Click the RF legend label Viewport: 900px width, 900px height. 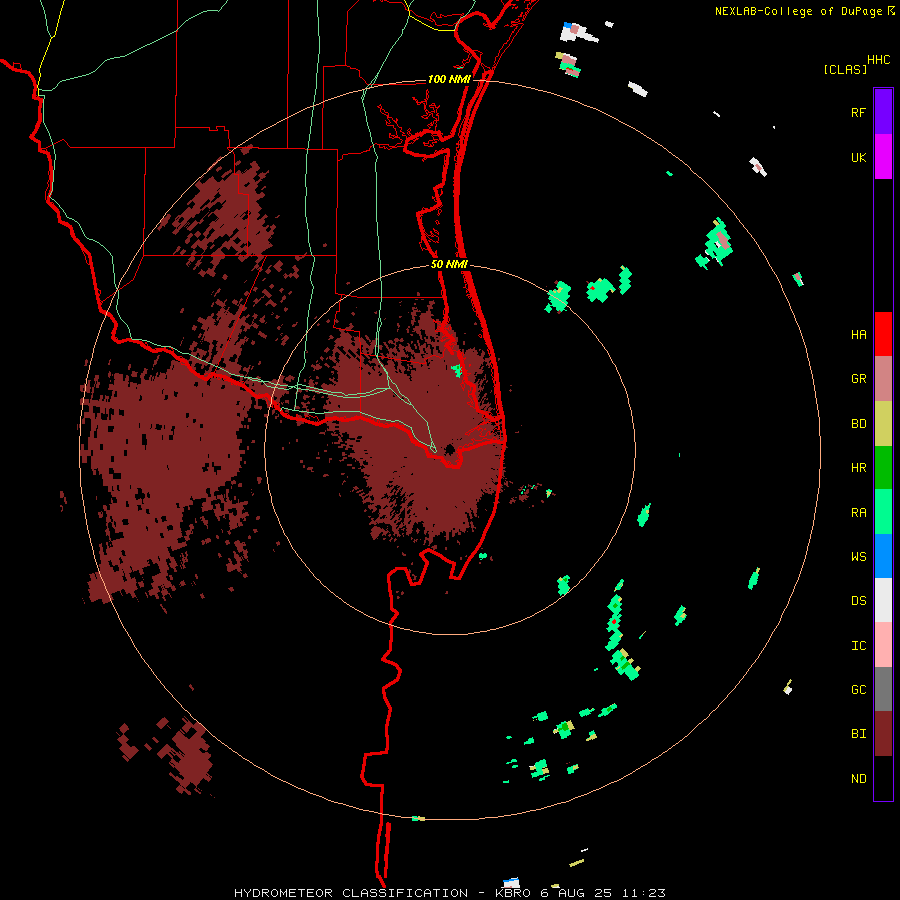tap(858, 112)
